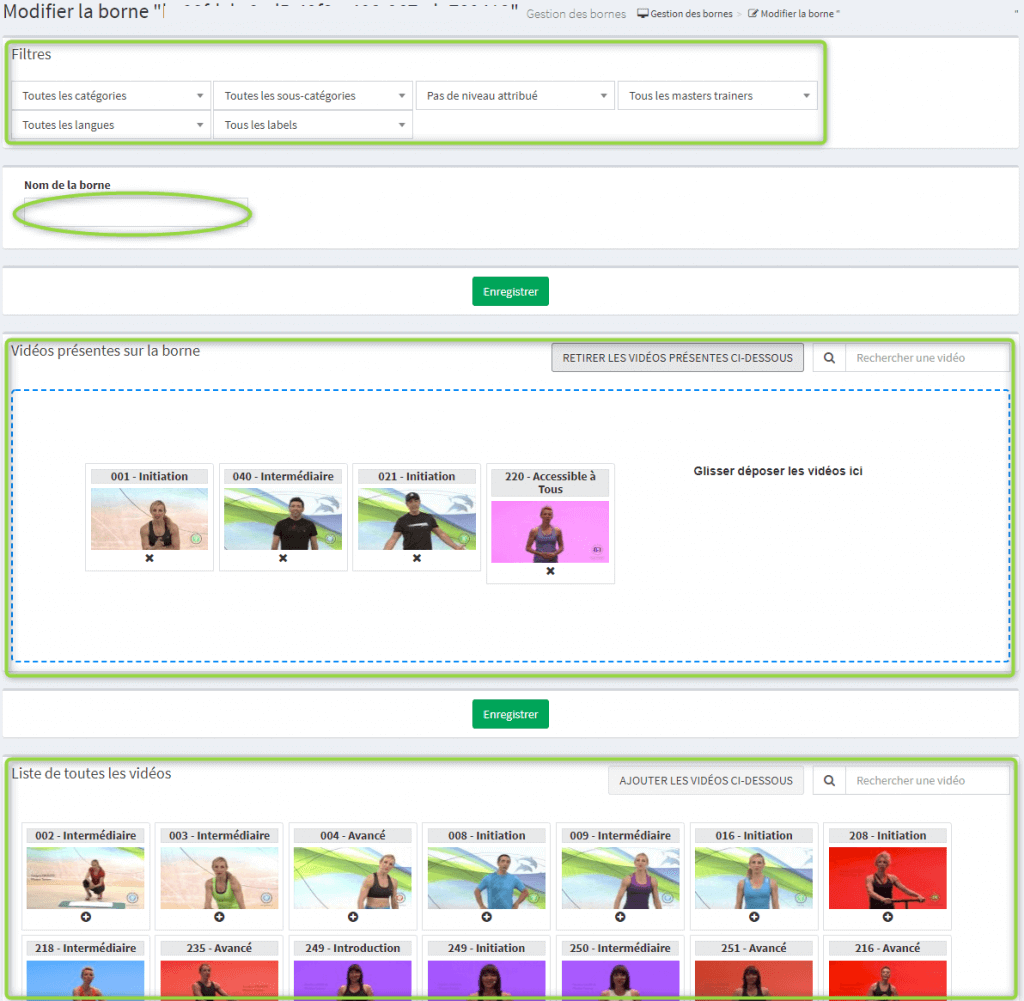Open the Pas de niveau attribué dropdown
Screen dimensions: 1024x1001
[x=514, y=96]
